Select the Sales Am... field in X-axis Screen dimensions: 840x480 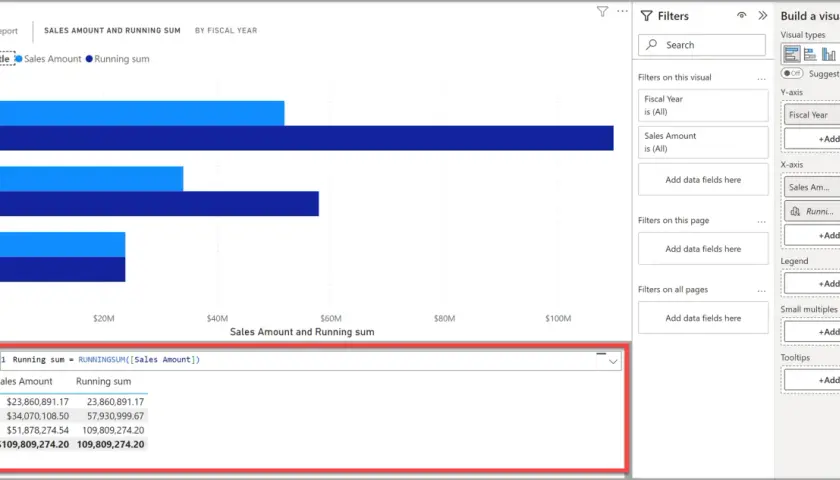click(812, 187)
